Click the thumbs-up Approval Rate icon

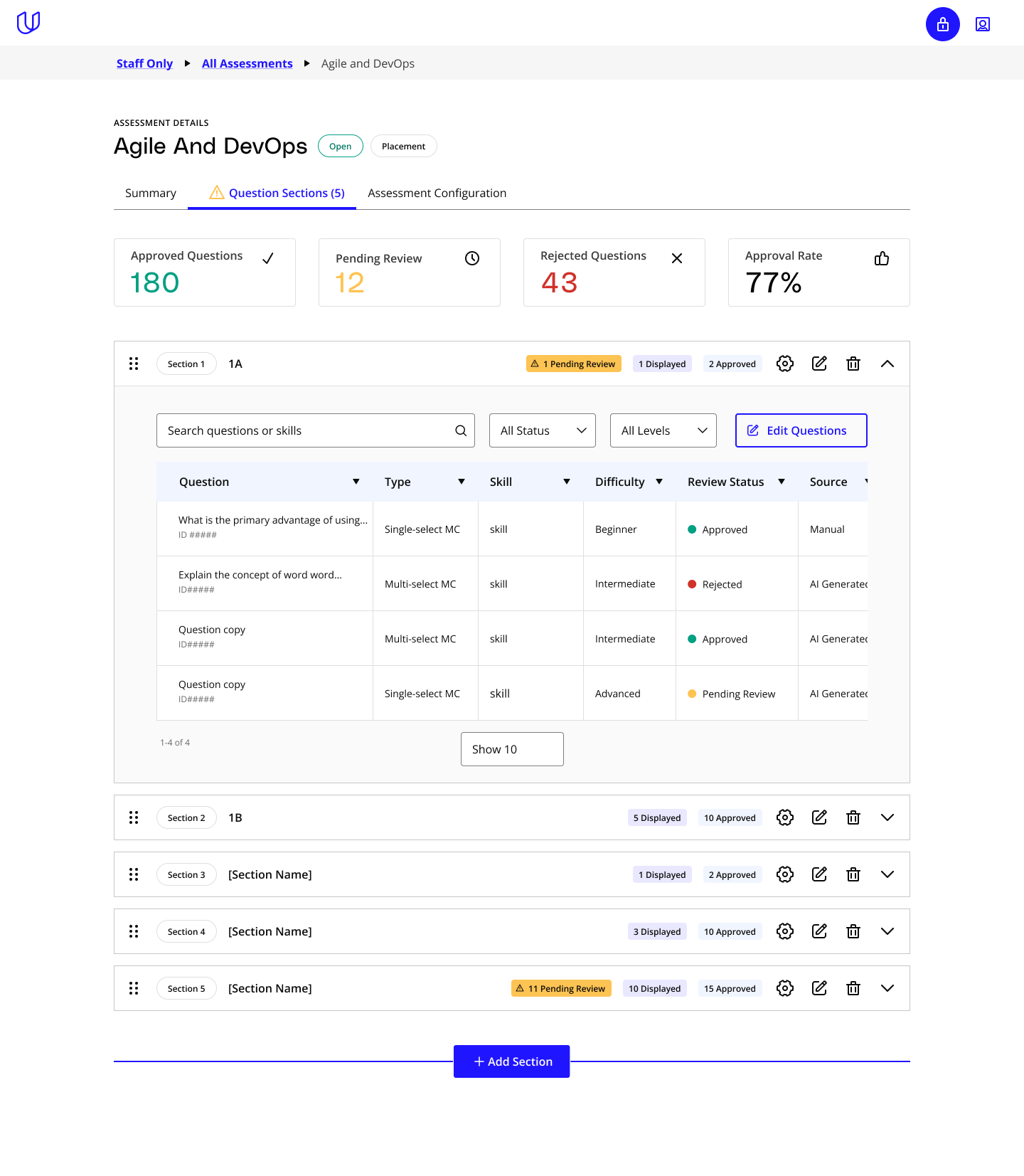(882, 258)
